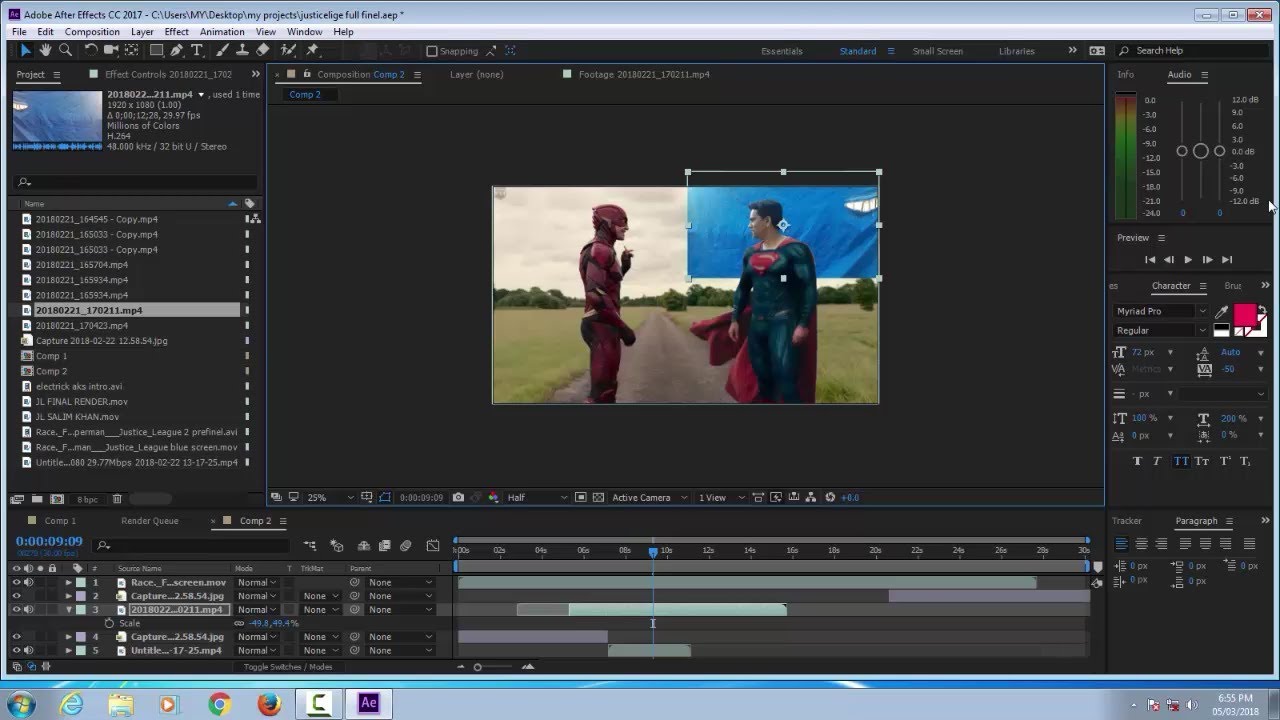Select the Horizontal Type tool
Viewport: 1280px width, 720px height.
coord(197,50)
